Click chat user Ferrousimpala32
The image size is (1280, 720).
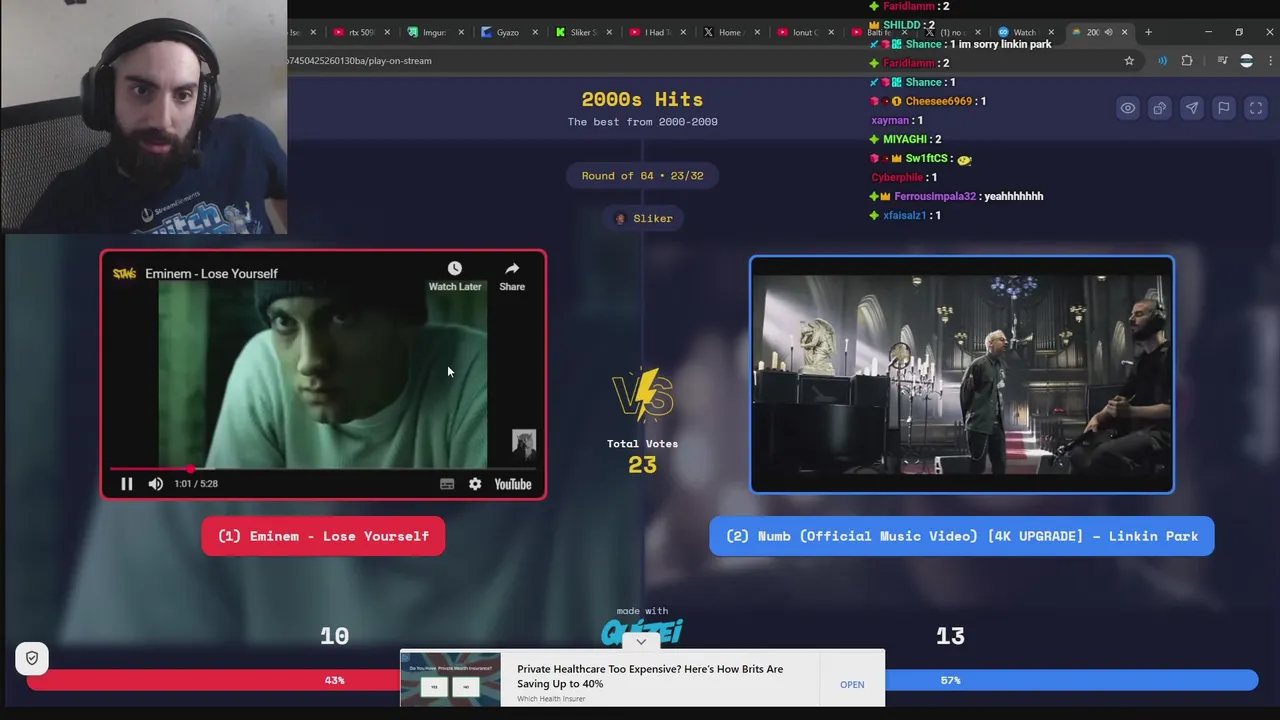tap(935, 197)
